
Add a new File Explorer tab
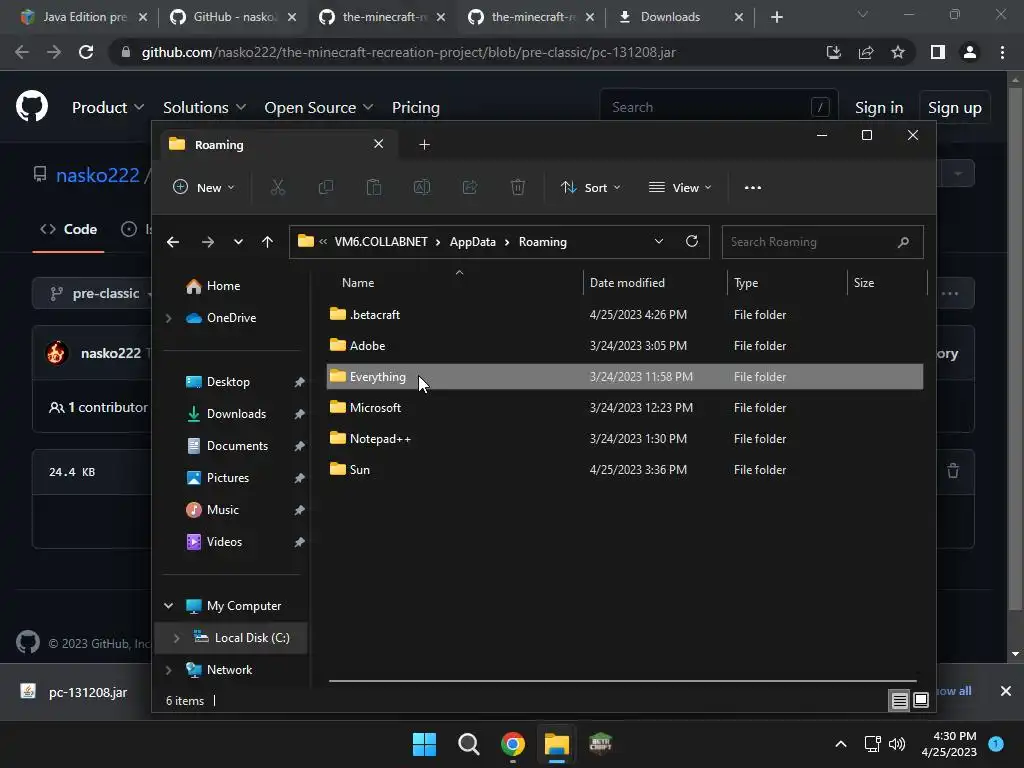(424, 144)
